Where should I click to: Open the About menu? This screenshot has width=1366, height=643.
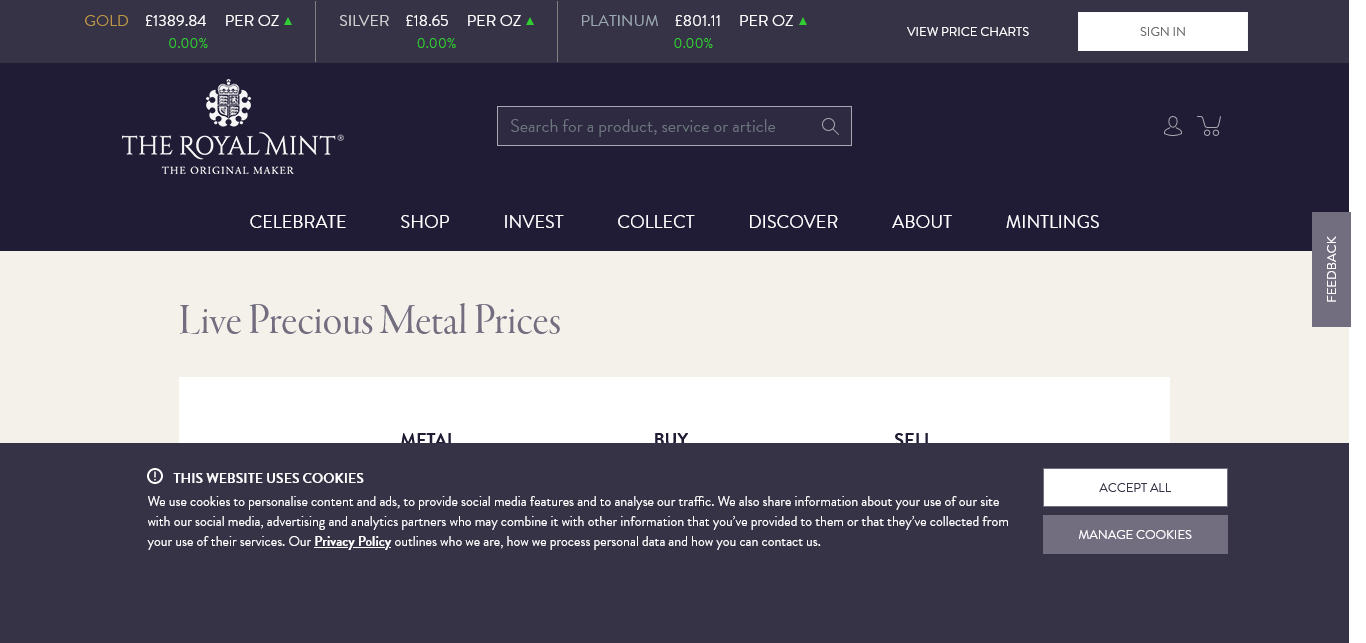(922, 222)
